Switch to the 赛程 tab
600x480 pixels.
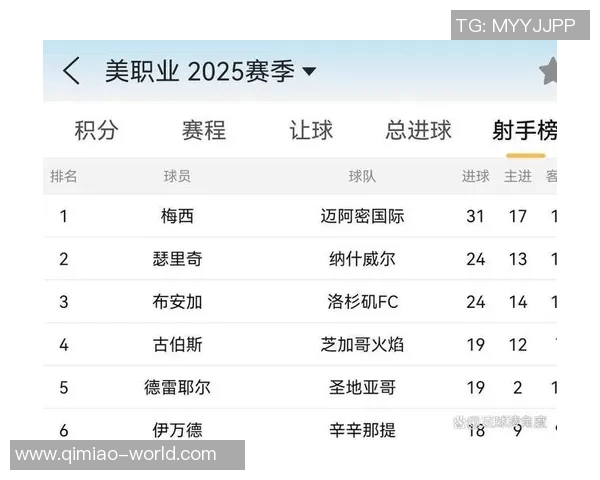[x=204, y=130]
